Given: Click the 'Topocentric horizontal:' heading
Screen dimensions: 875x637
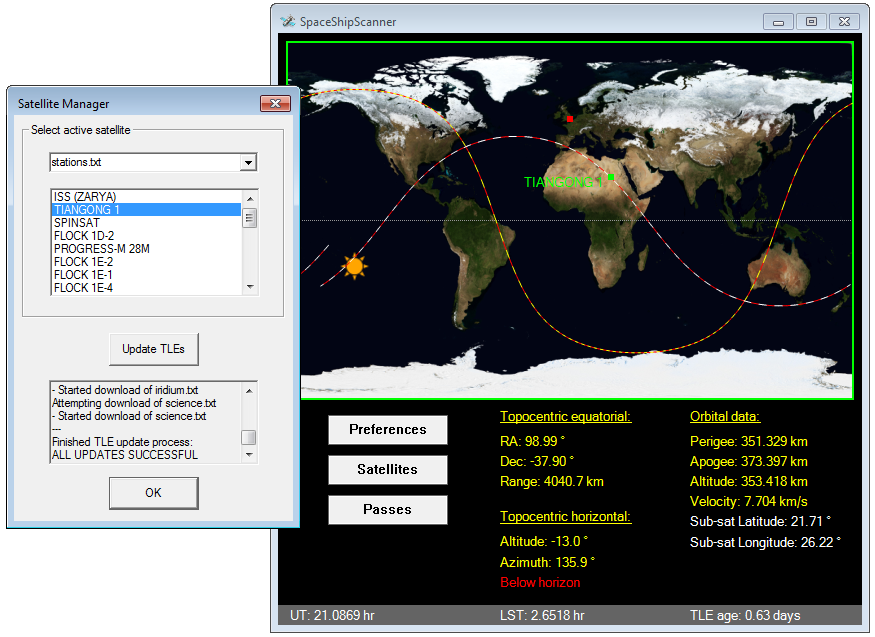Looking at the screenshot, I should click(565, 517).
